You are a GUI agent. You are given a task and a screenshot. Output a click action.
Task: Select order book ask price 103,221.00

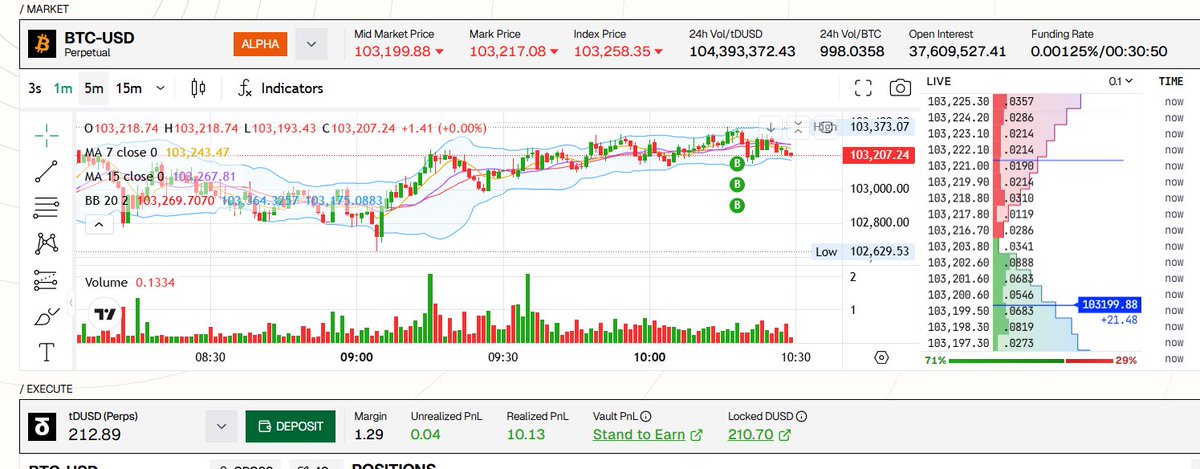point(959,166)
